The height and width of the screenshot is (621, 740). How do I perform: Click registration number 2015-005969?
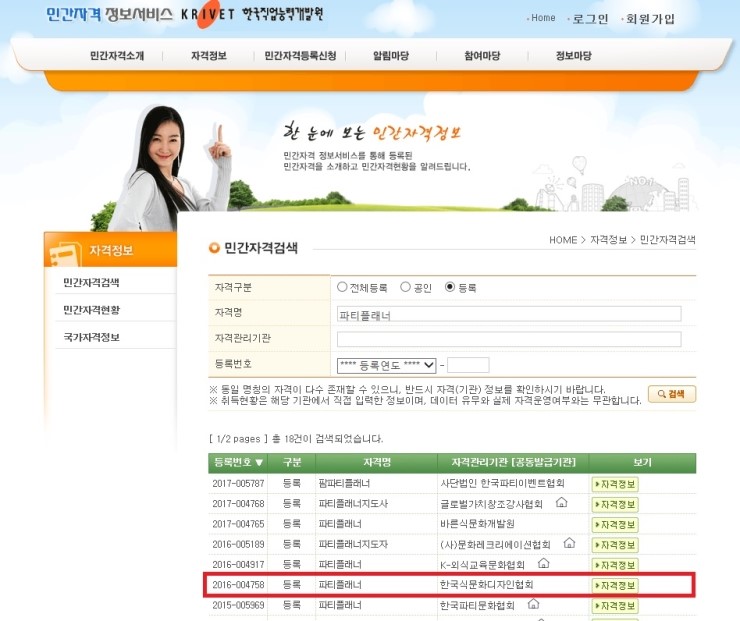point(238,605)
